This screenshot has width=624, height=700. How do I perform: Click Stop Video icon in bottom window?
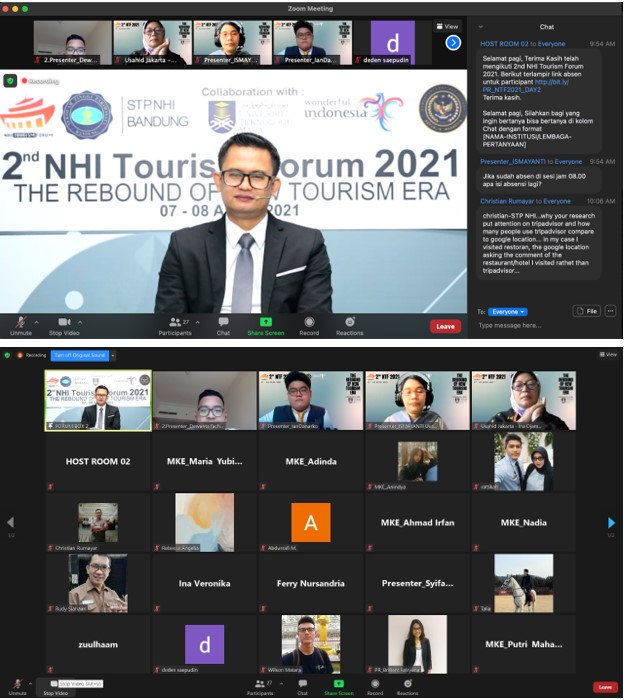[54, 683]
